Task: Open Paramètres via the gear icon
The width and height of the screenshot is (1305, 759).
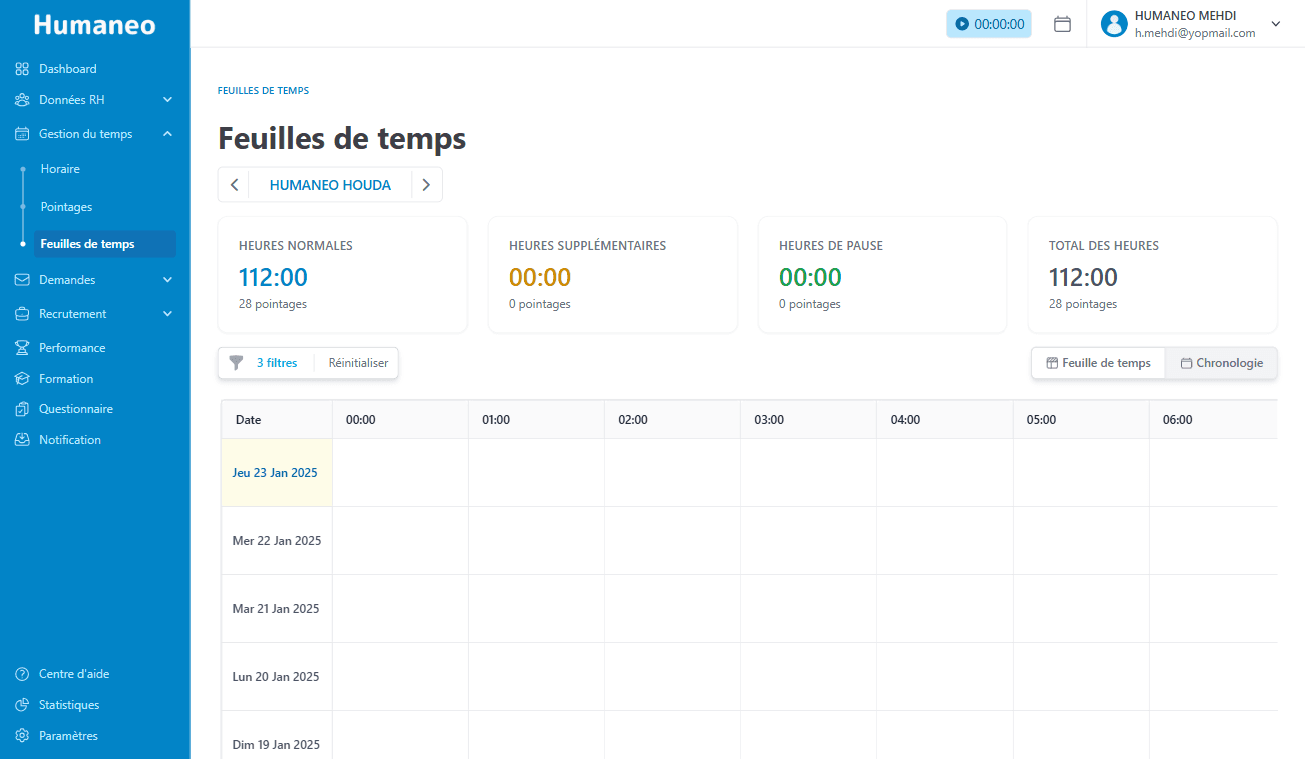Action: pos(21,735)
